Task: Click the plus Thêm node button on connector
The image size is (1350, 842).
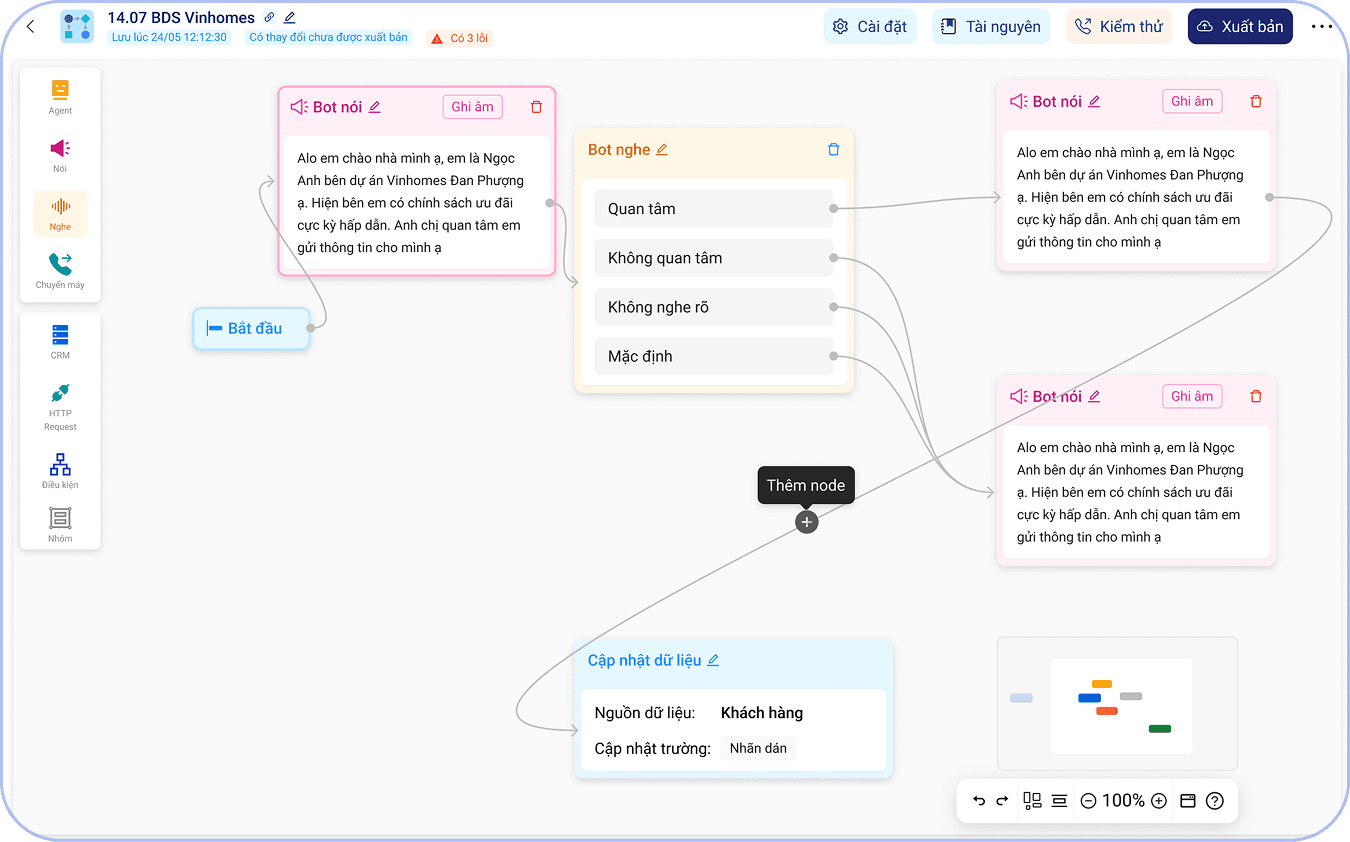Action: click(807, 522)
